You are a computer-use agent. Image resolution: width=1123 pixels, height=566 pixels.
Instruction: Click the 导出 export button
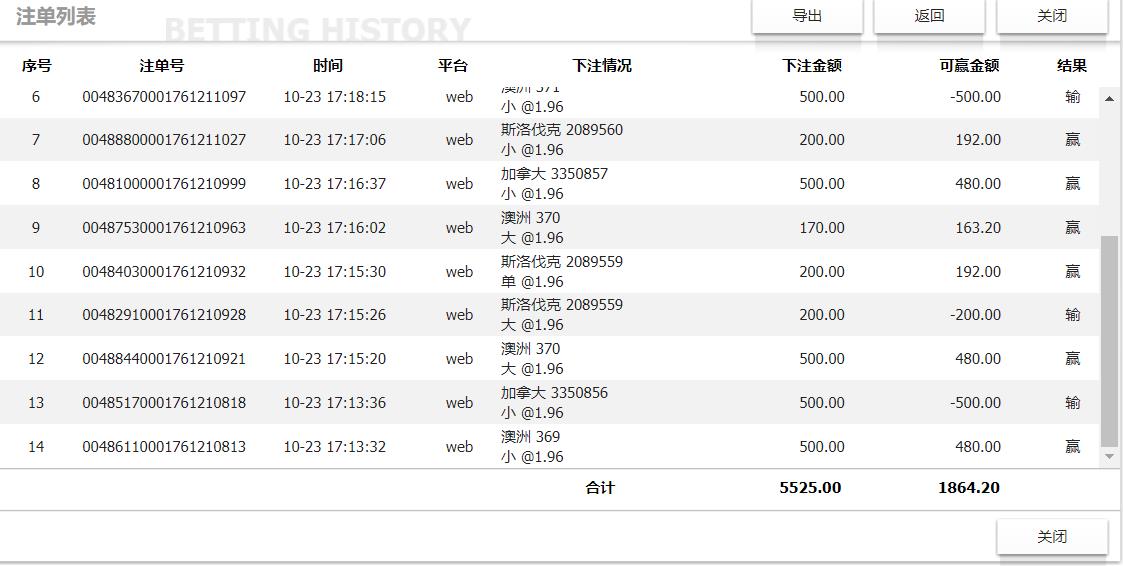(x=807, y=16)
